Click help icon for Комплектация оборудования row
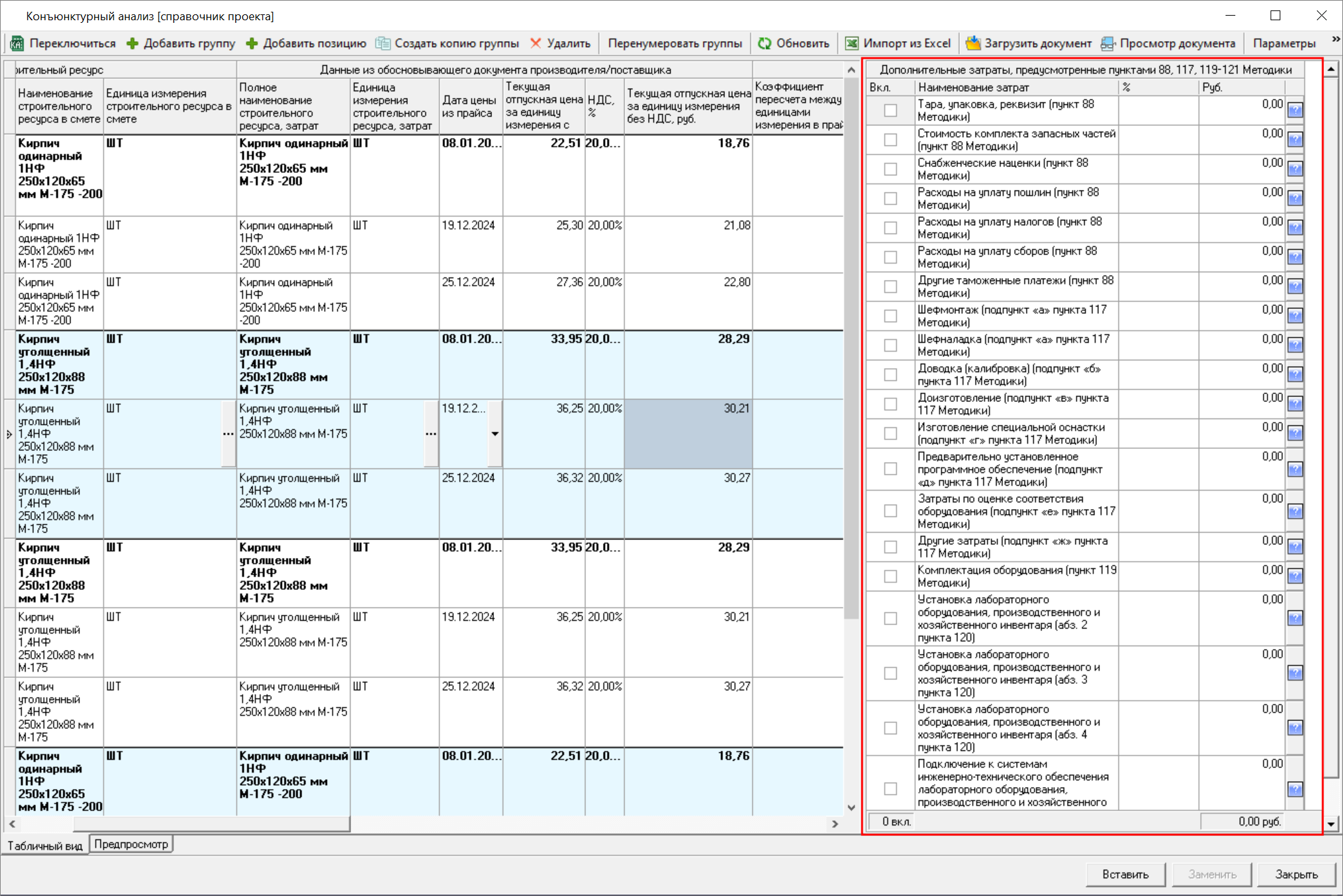The height and width of the screenshot is (896, 1343). [x=1295, y=576]
